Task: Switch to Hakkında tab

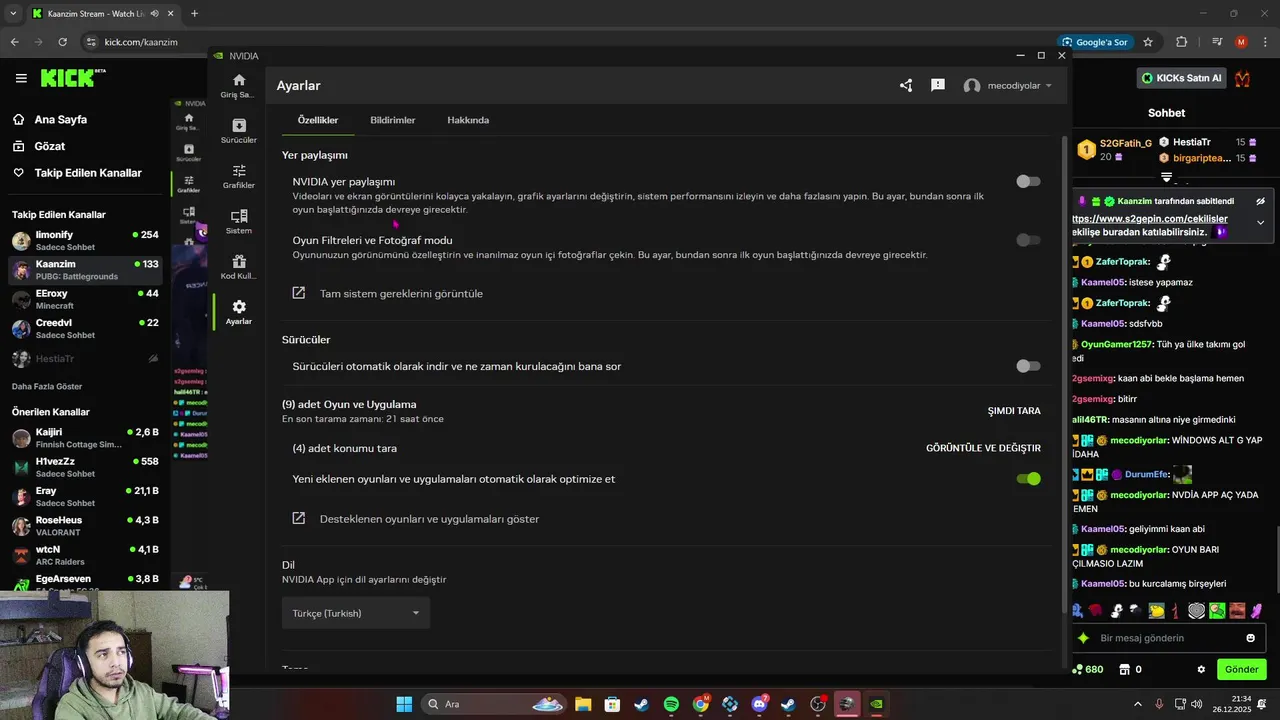Action: pyautogui.click(x=468, y=120)
